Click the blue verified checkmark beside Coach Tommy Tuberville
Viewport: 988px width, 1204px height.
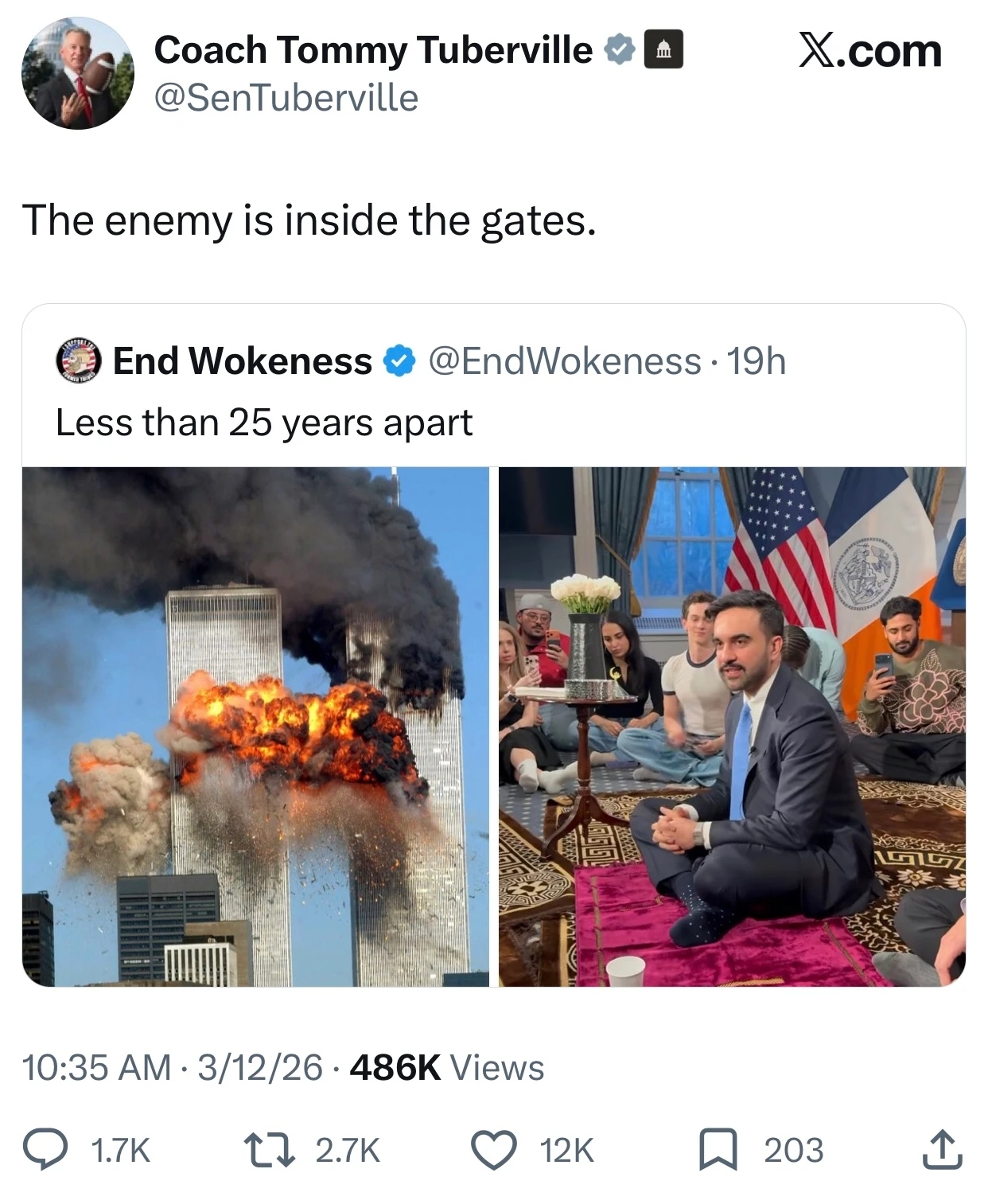[x=620, y=50]
